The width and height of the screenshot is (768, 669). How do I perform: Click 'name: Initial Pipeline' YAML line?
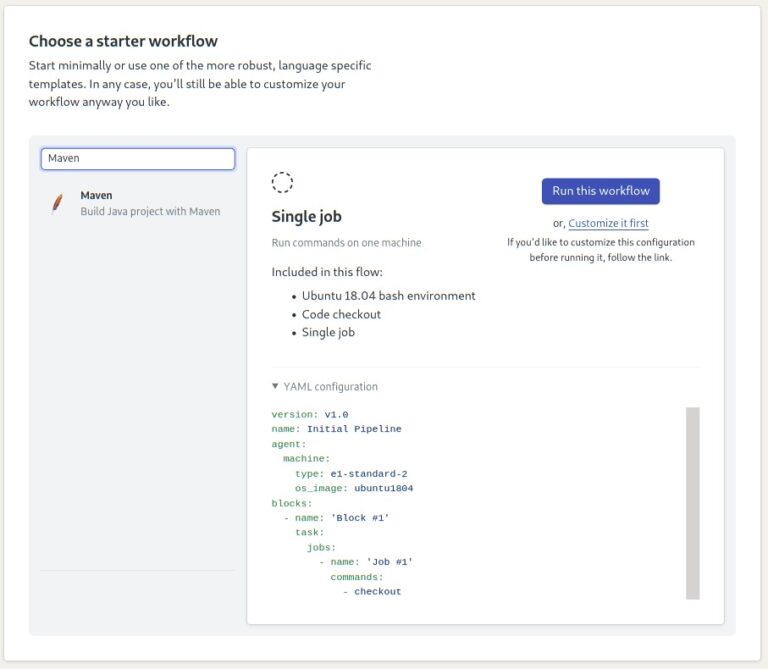click(336, 429)
